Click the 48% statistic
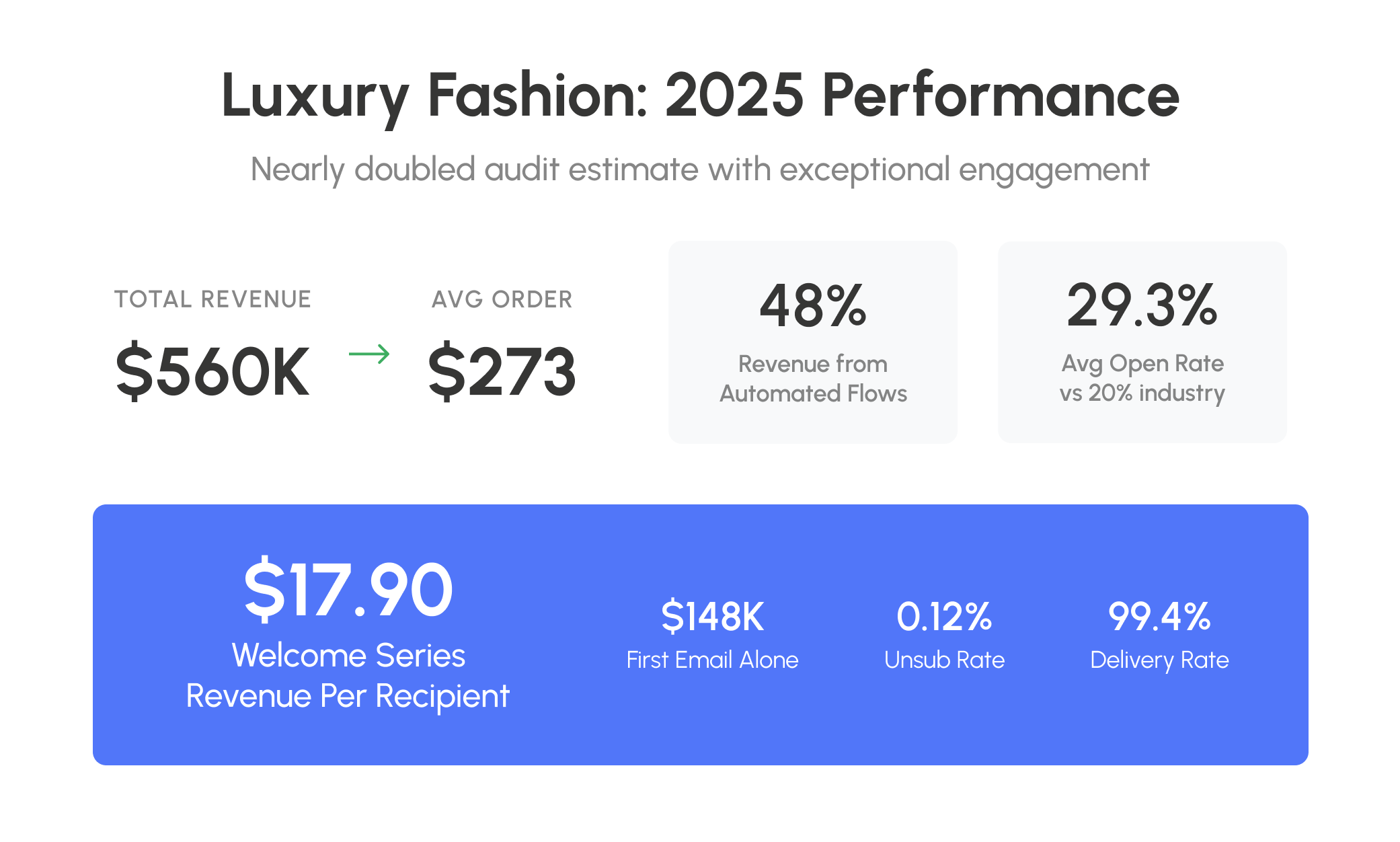The height and width of the screenshot is (842, 1400). [813, 306]
